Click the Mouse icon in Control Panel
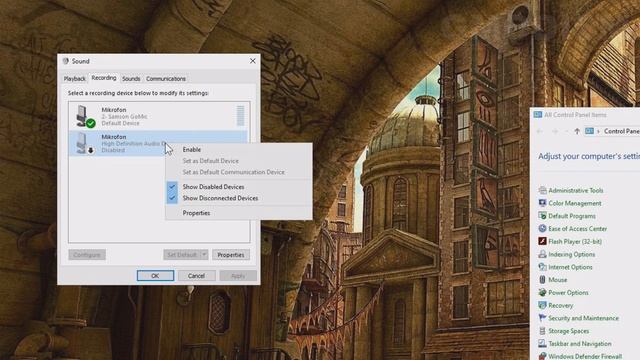Screen dimensions: 640x360 pyautogui.click(x=542, y=280)
